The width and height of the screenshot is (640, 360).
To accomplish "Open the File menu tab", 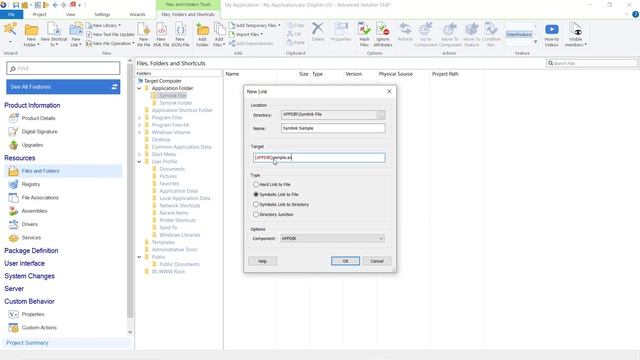I will coord(11,14).
